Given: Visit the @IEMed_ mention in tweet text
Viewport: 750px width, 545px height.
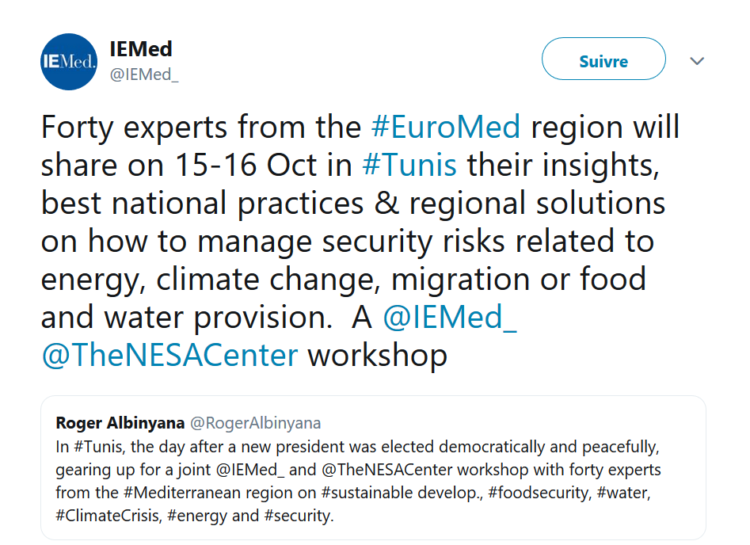Looking at the screenshot, I should pyautogui.click(x=450, y=317).
